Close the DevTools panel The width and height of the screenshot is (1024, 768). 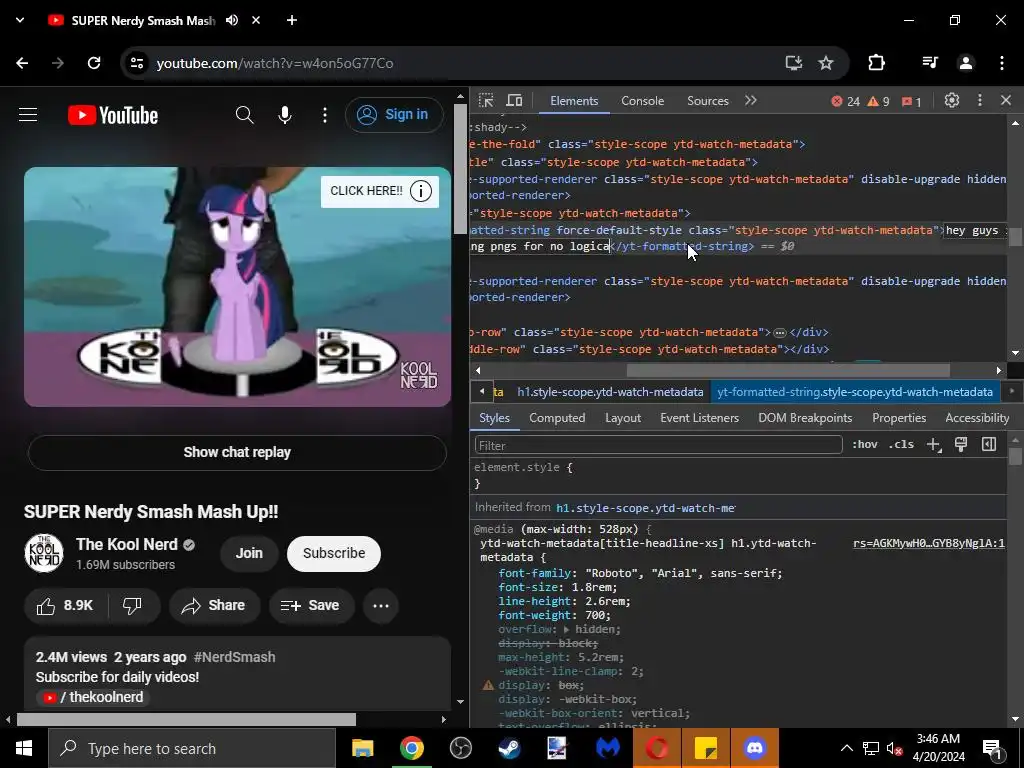(x=1006, y=100)
